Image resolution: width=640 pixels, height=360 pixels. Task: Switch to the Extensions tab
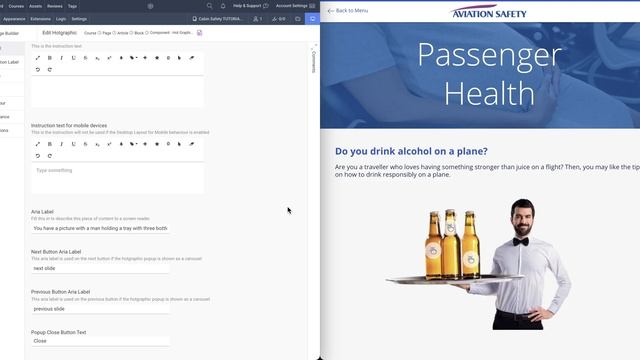(x=41, y=19)
